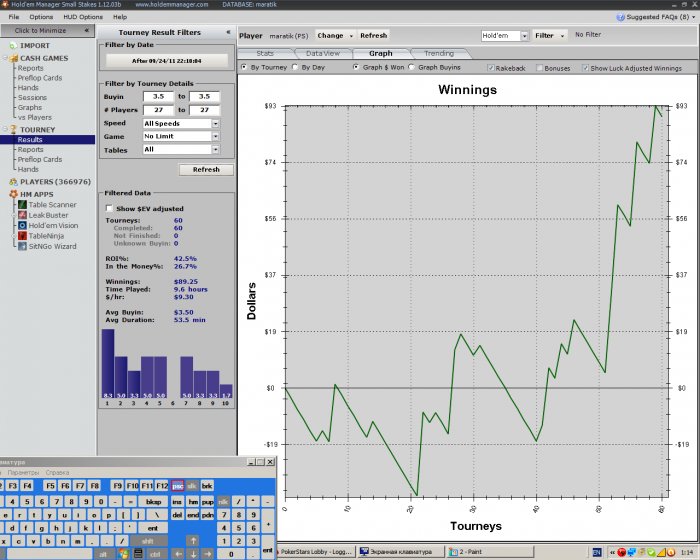
Task: Open the Speed dropdown list
Action: [x=215, y=123]
